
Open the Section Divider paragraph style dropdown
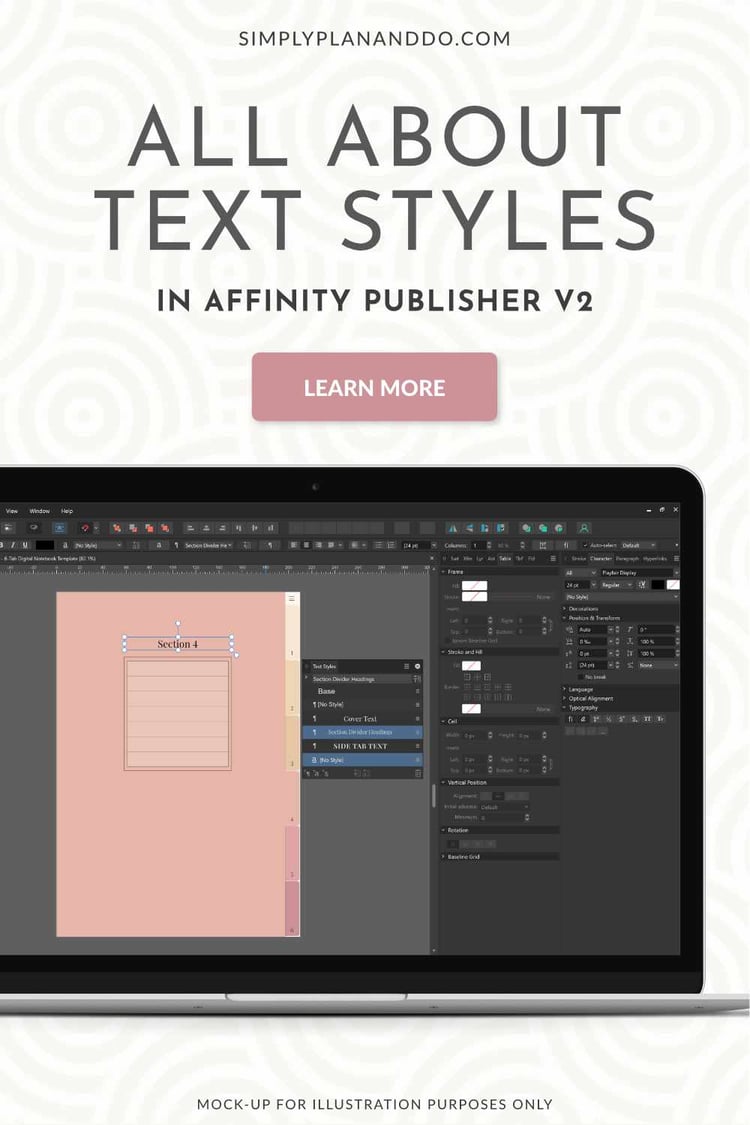[209, 545]
